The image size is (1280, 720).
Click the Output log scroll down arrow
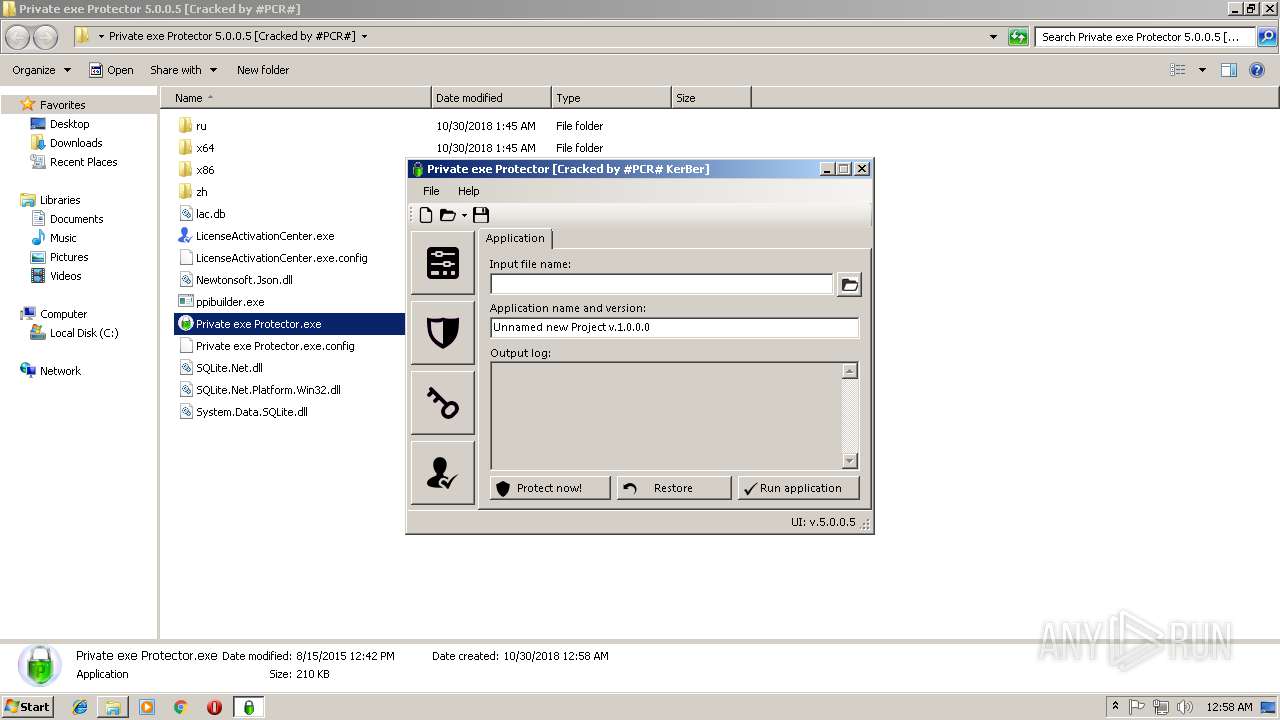850,461
